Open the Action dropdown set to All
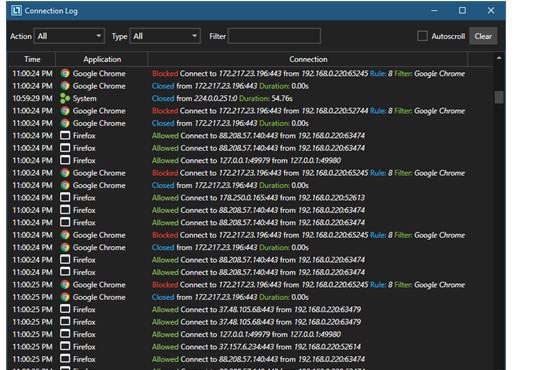 [x=69, y=36]
